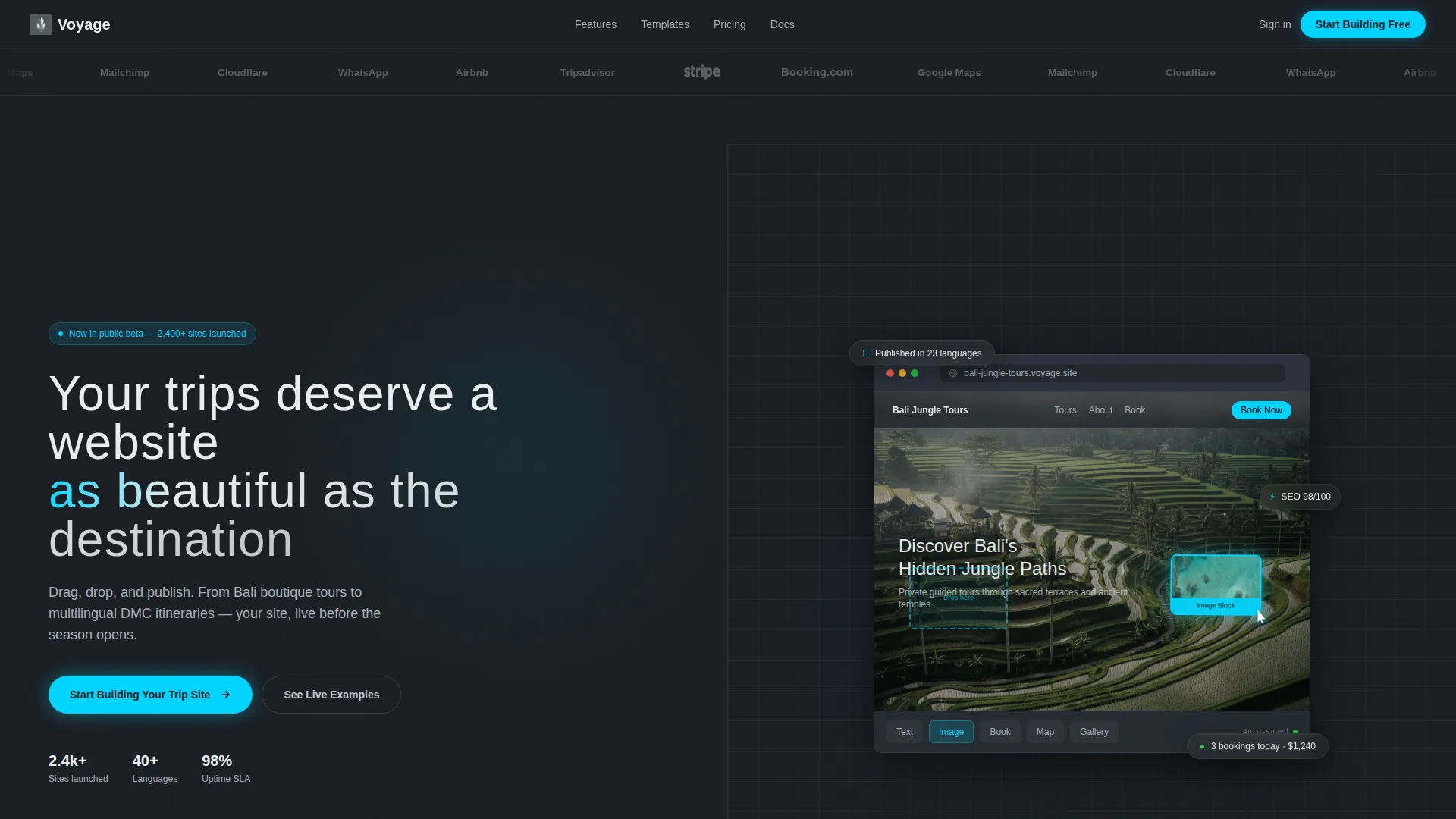Click the red window dot in mockup
This screenshot has width=1456, height=819.
tap(890, 373)
